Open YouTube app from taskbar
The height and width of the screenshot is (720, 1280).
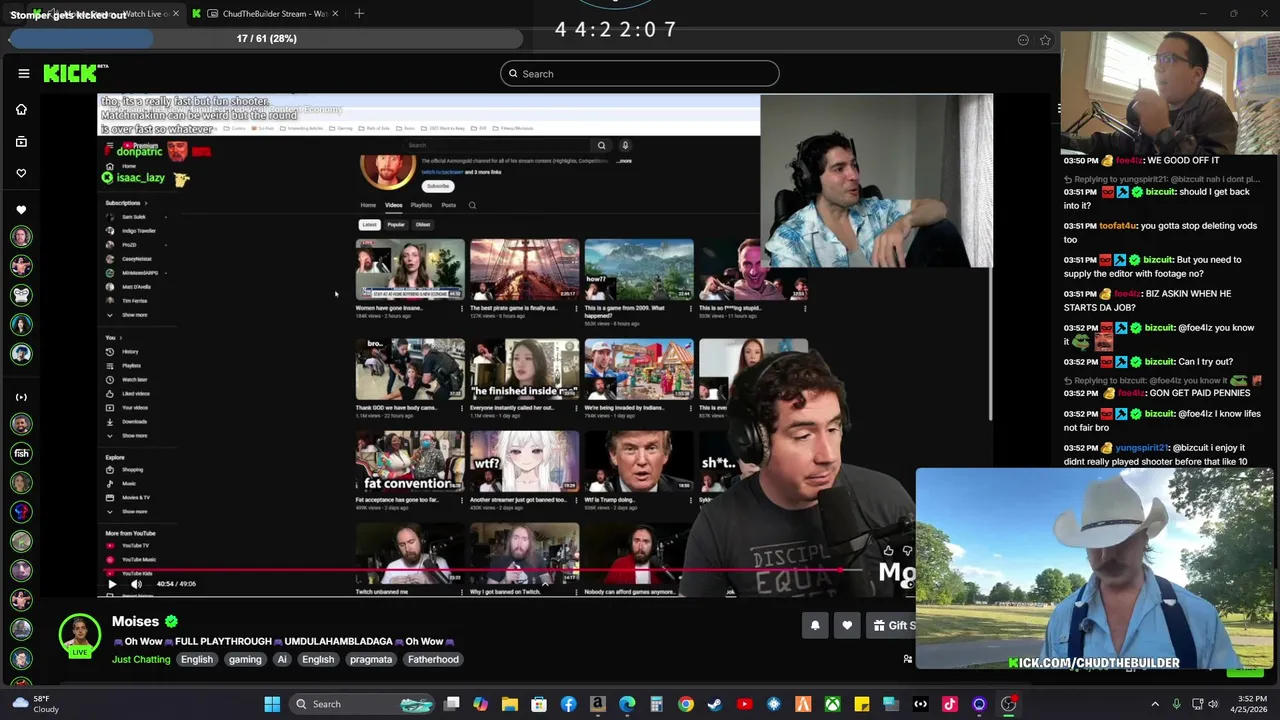pos(744,704)
